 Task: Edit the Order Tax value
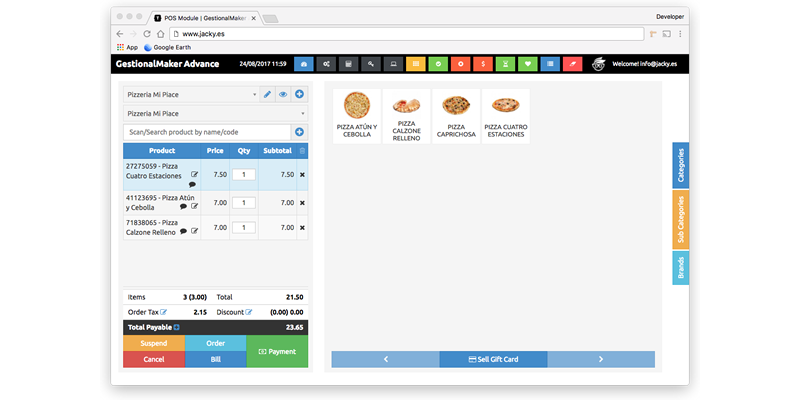point(163,312)
